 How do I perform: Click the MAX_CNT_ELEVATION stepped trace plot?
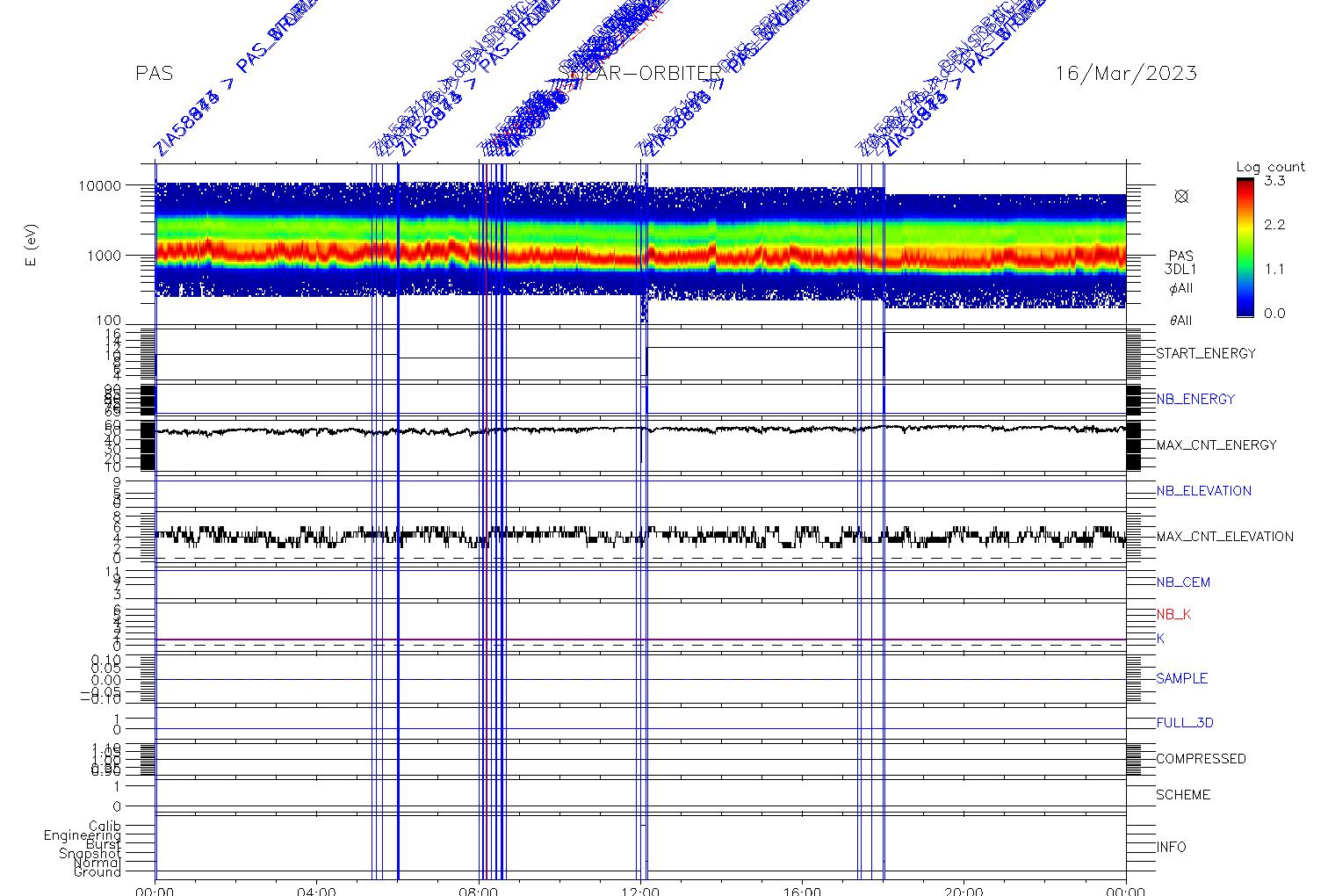coord(640,537)
